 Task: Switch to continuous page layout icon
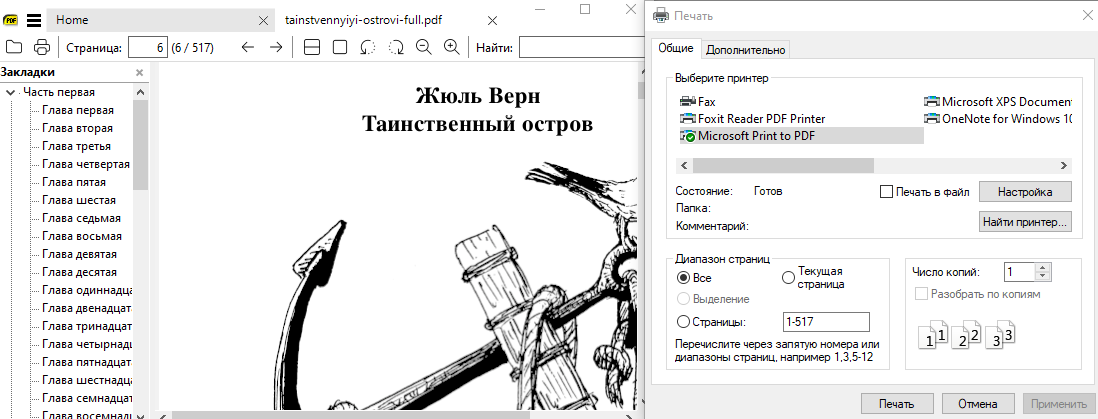pyautogui.click(x=312, y=48)
